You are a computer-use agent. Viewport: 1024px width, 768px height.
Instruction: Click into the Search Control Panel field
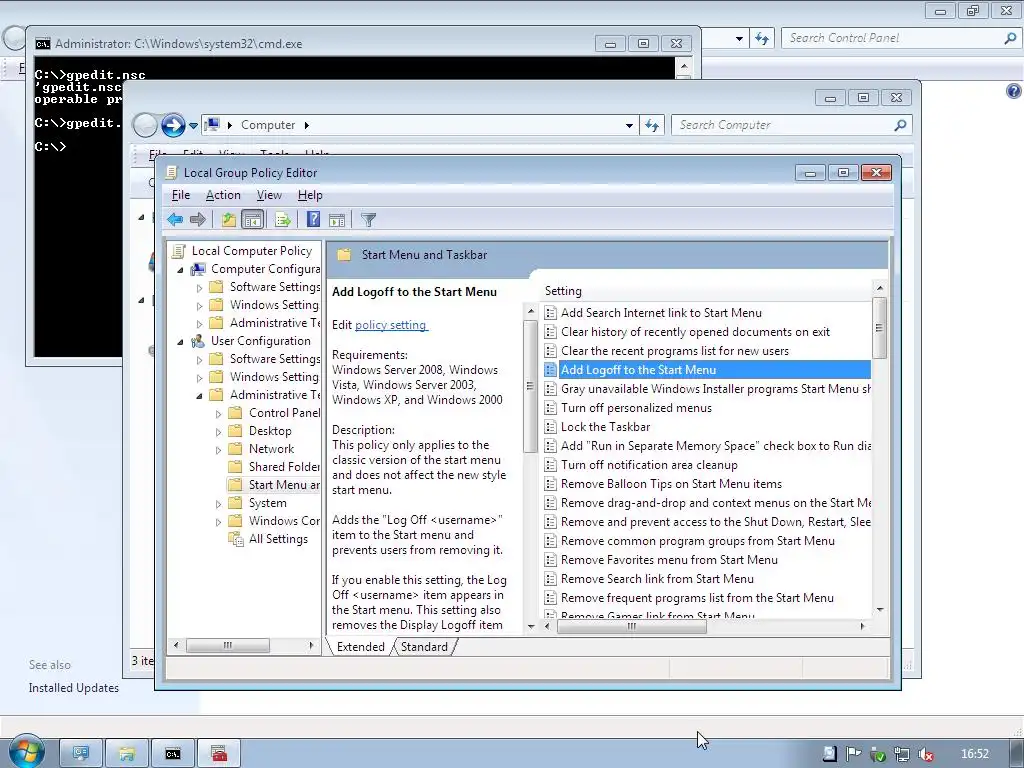[893, 39]
